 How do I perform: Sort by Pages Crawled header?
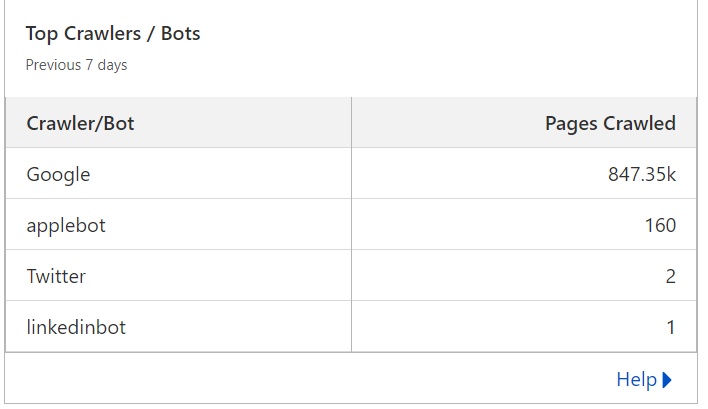[610, 123]
